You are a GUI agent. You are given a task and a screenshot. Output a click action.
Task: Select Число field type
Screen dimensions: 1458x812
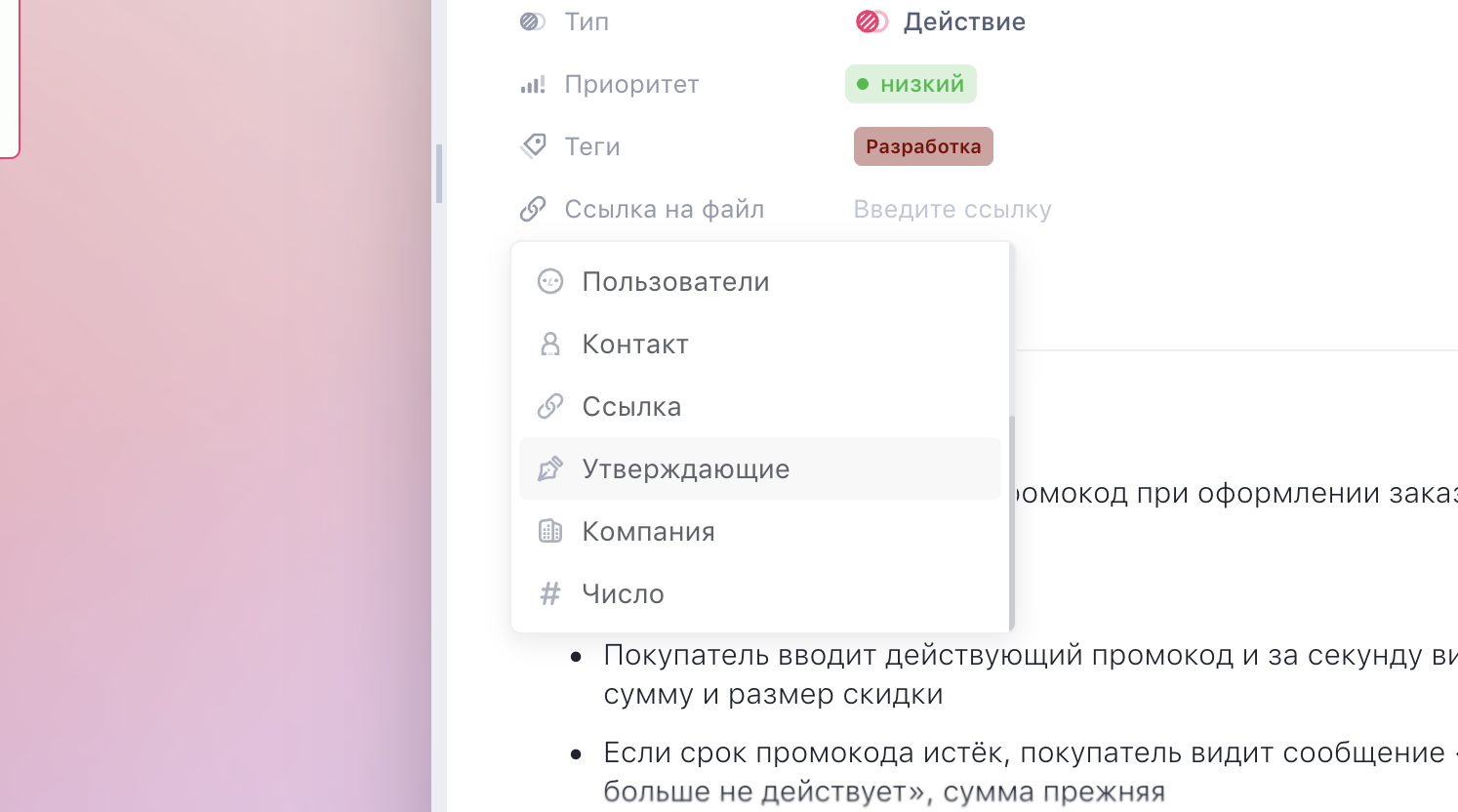coord(760,594)
